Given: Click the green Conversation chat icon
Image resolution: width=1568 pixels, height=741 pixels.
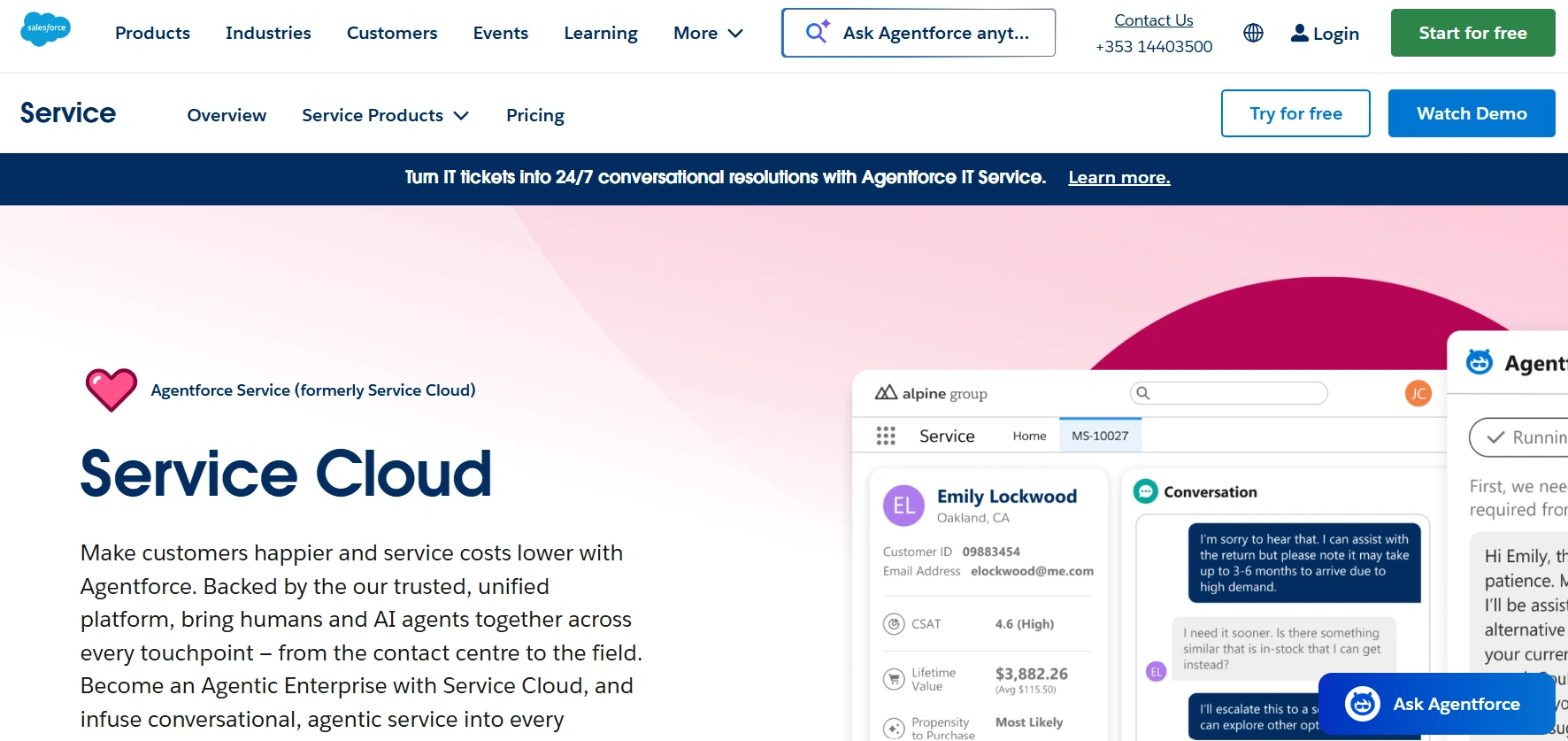Looking at the screenshot, I should 1146,491.
